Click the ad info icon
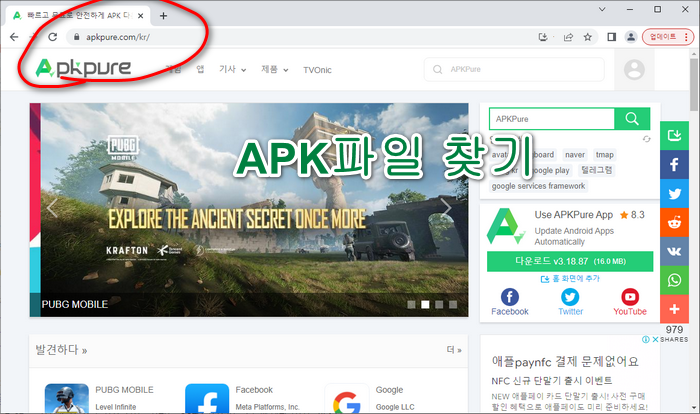This screenshot has height=414, width=700. (x=646, y=339)
